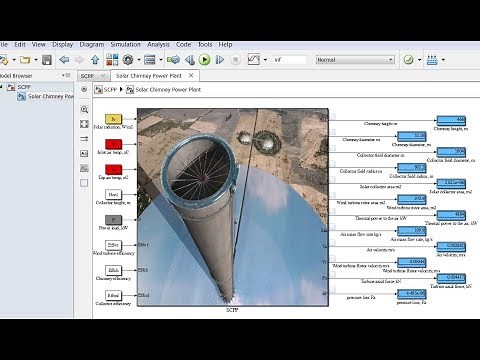Viewport: 480px width, 360px height.
Task: Click the SCPP model icon in breadcrumb
Action: pyautogui.click(x=98, y=90)
